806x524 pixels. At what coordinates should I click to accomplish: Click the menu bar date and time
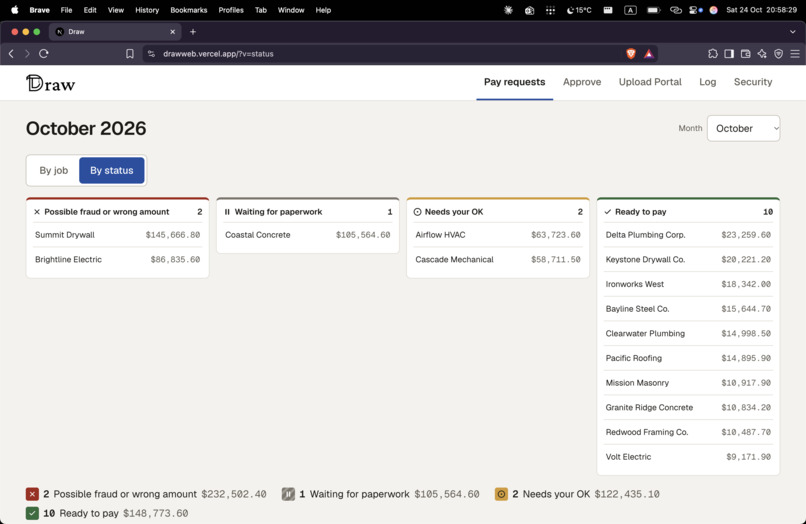761,10
